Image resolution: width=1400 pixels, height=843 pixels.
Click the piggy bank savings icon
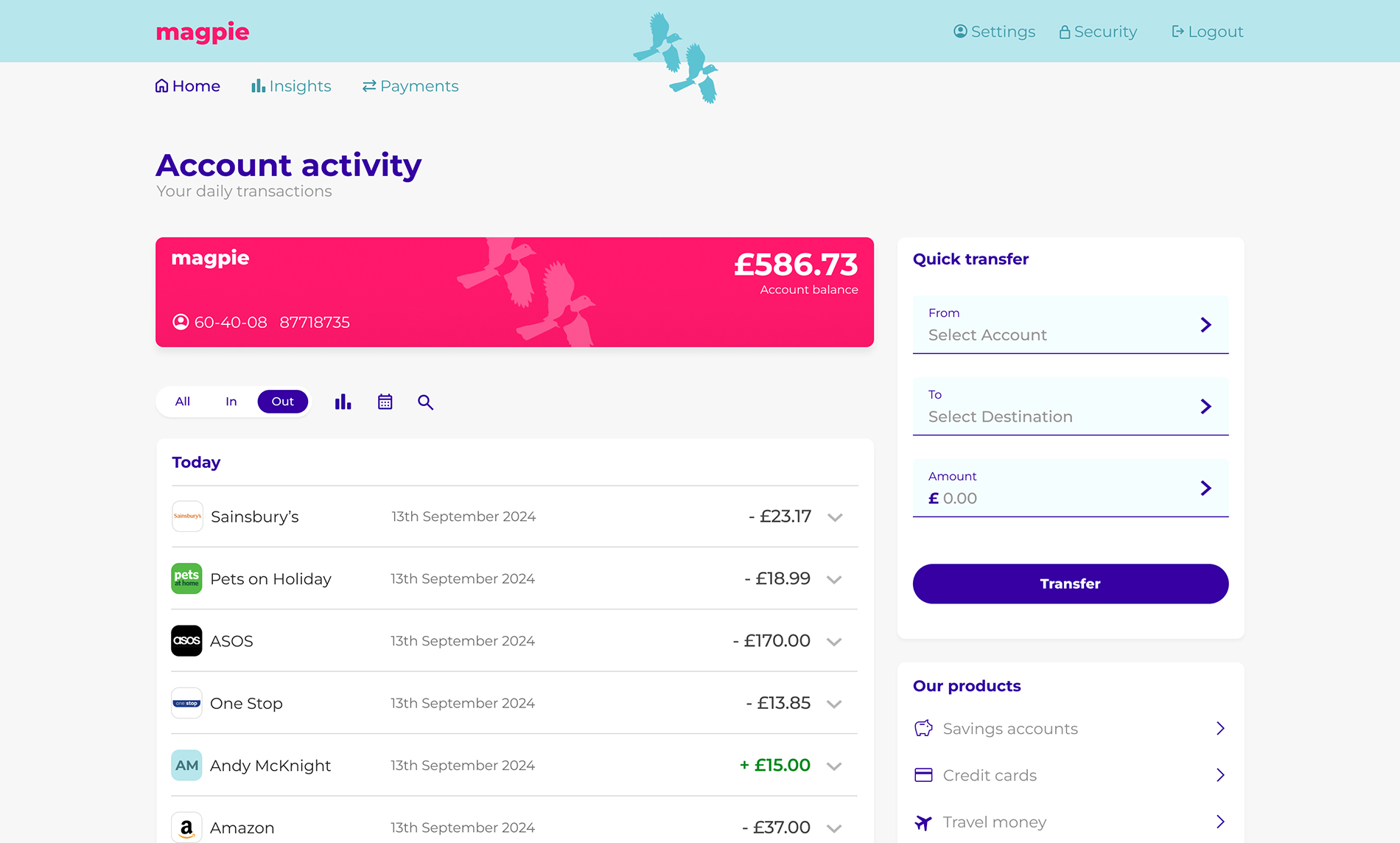pos(923,728)
